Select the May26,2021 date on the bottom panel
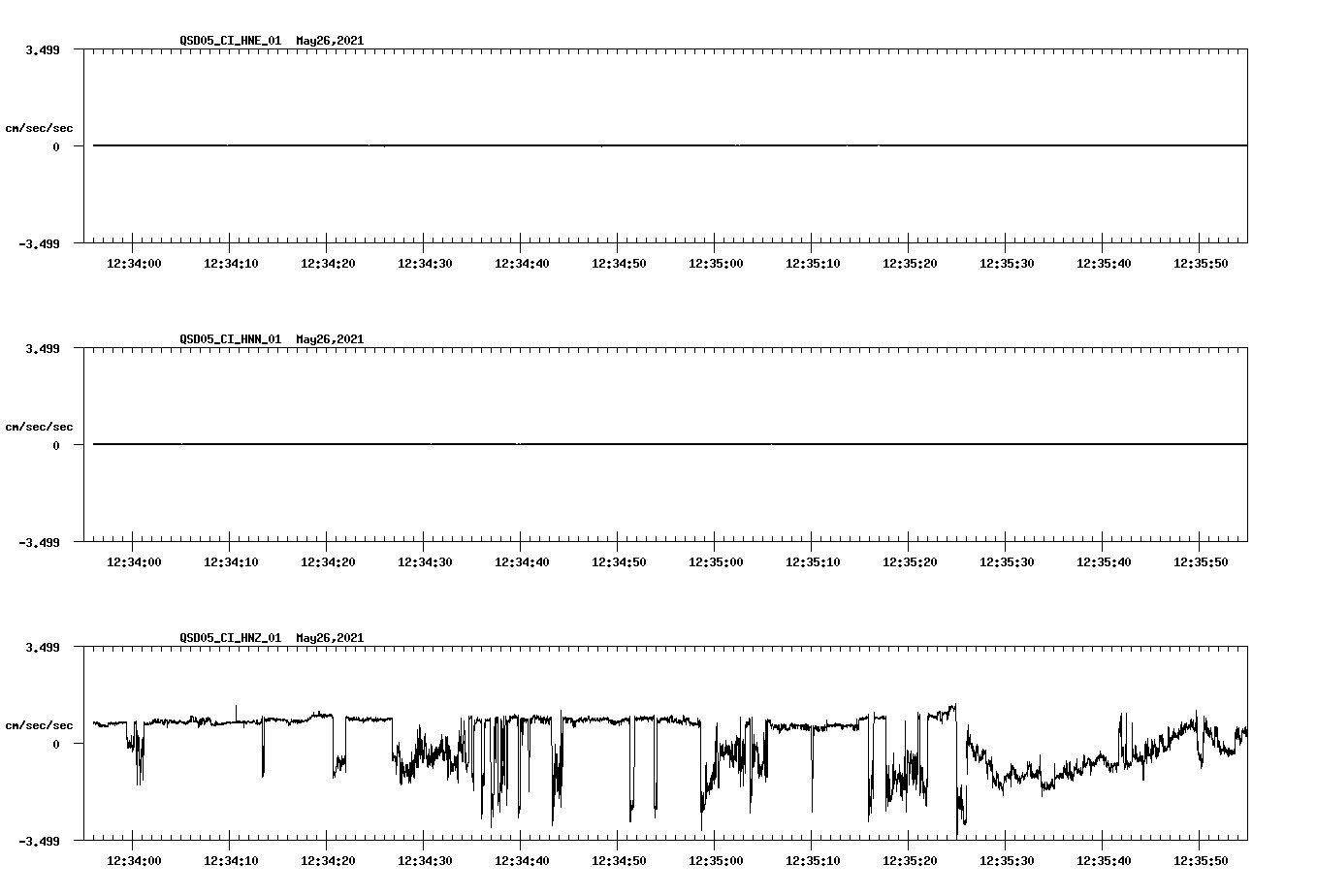The height and width of the screenshot is (896, 1317). tap(328, 637)
